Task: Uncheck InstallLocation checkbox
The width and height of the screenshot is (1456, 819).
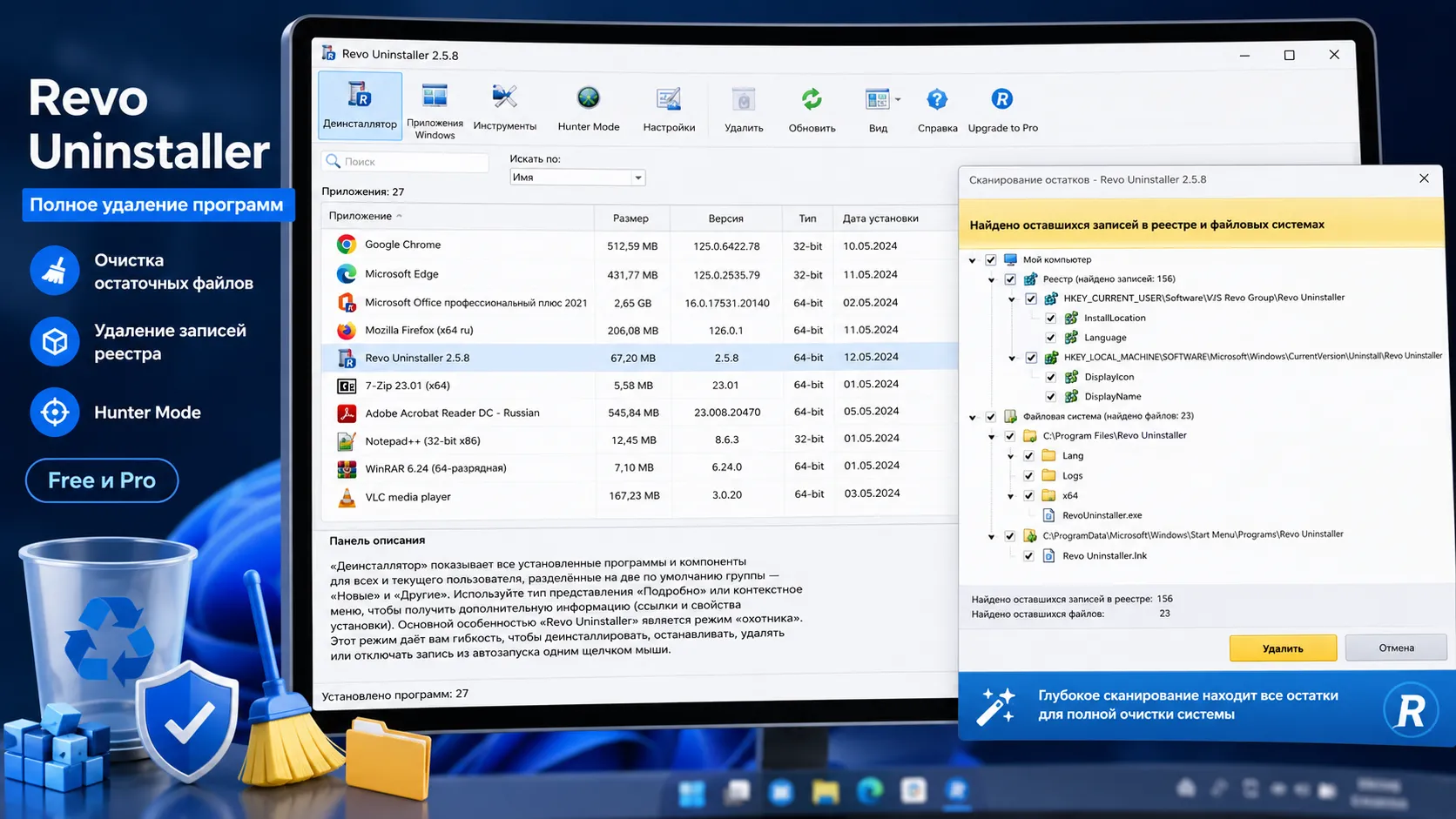Action: click(x=1051, y=319)
